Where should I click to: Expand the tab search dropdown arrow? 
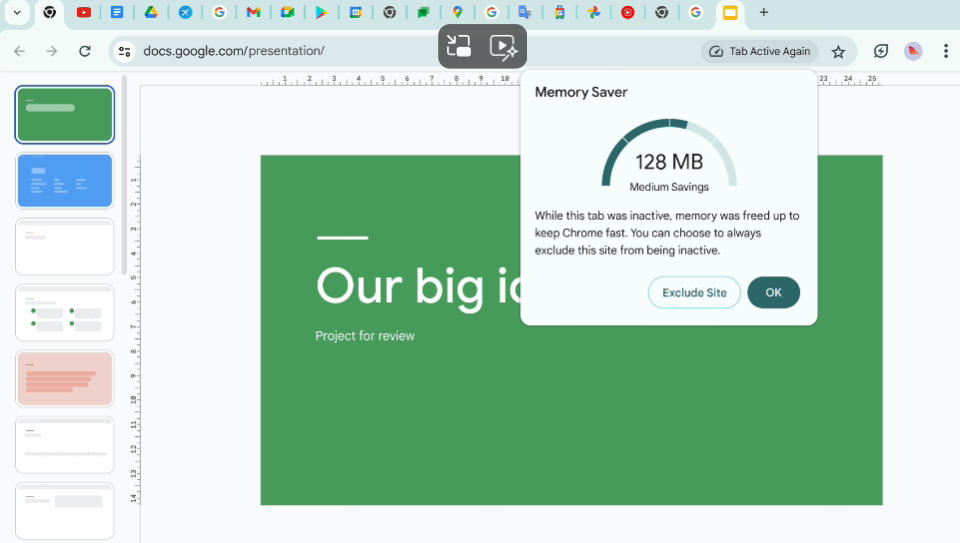tap(17, 13)
